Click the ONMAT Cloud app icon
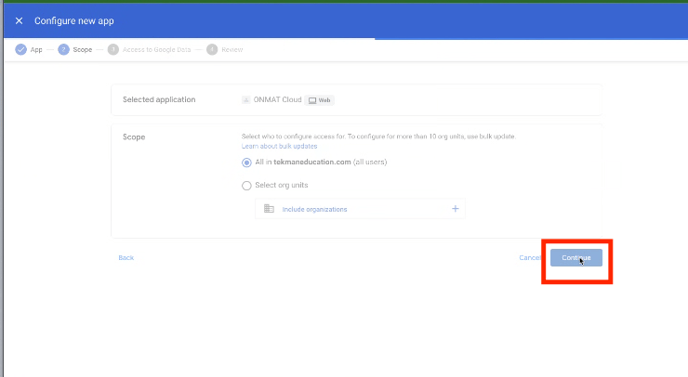 pos(246,100)
